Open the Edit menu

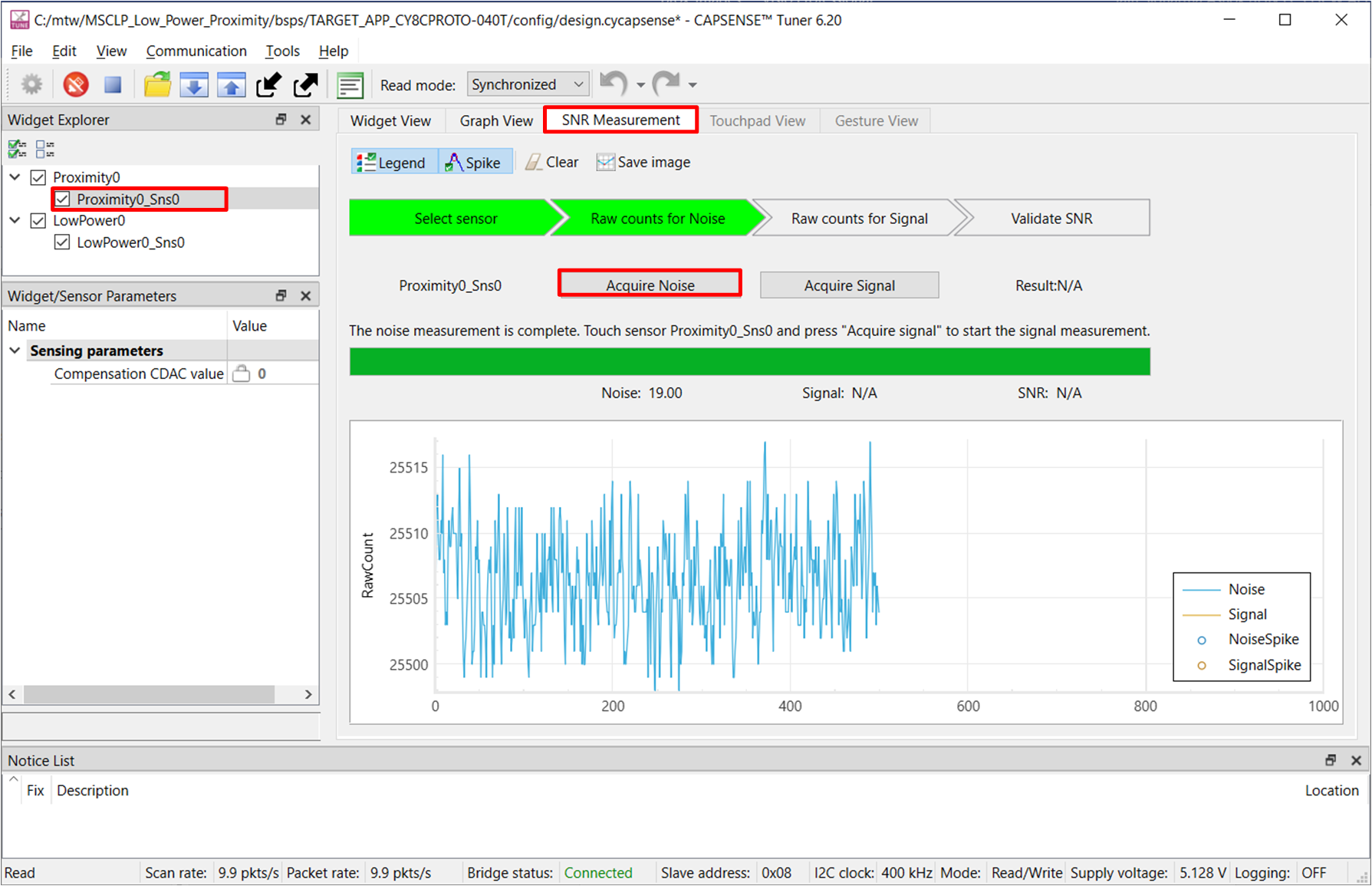click(64, 51)
